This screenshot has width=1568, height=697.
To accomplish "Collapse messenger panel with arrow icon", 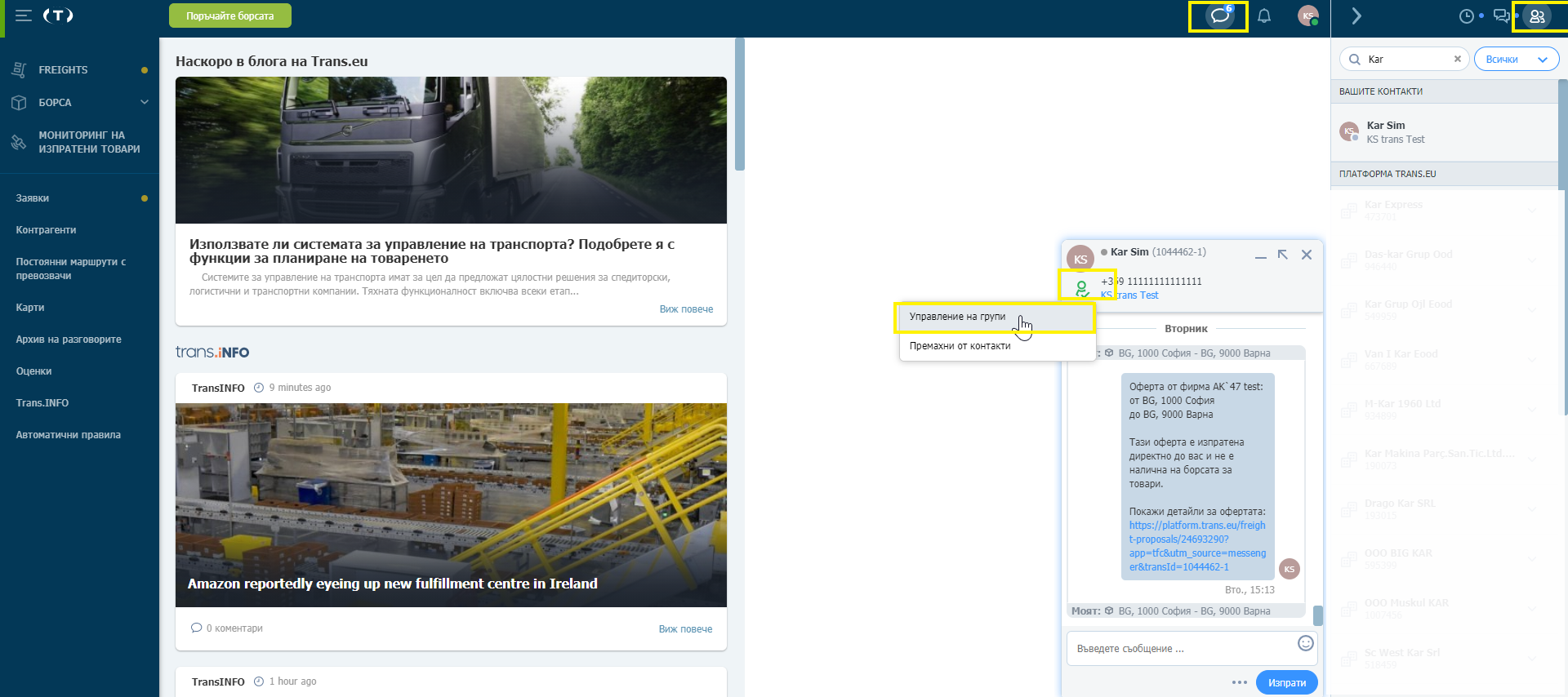I will coord(1356,16).
